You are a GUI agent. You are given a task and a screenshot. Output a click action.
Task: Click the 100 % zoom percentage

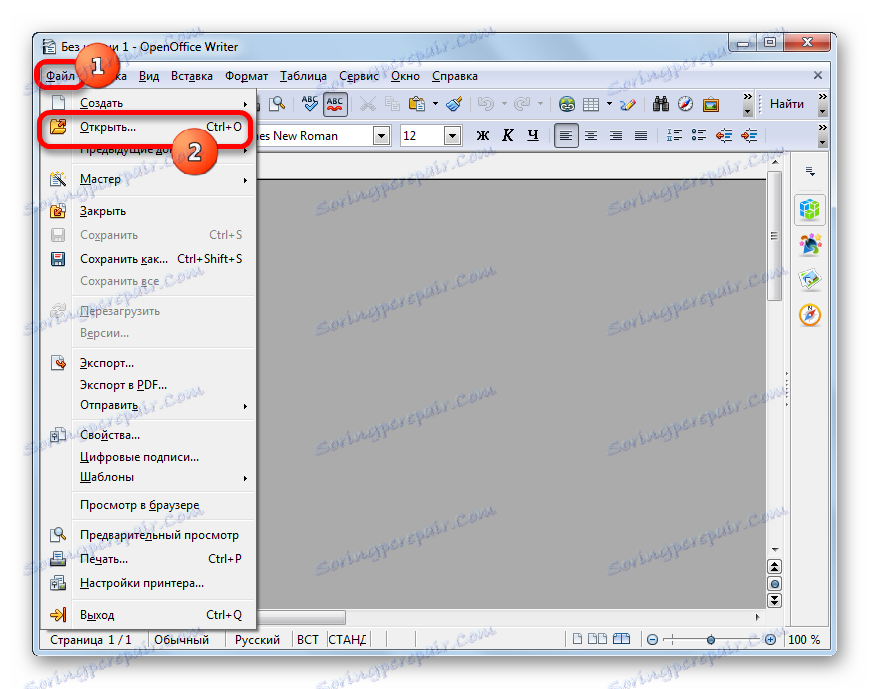point(804,640)
